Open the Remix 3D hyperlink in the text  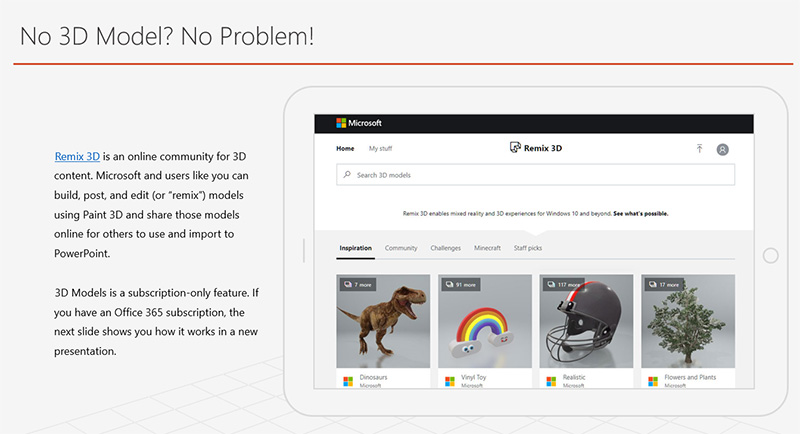click(77, 157)
